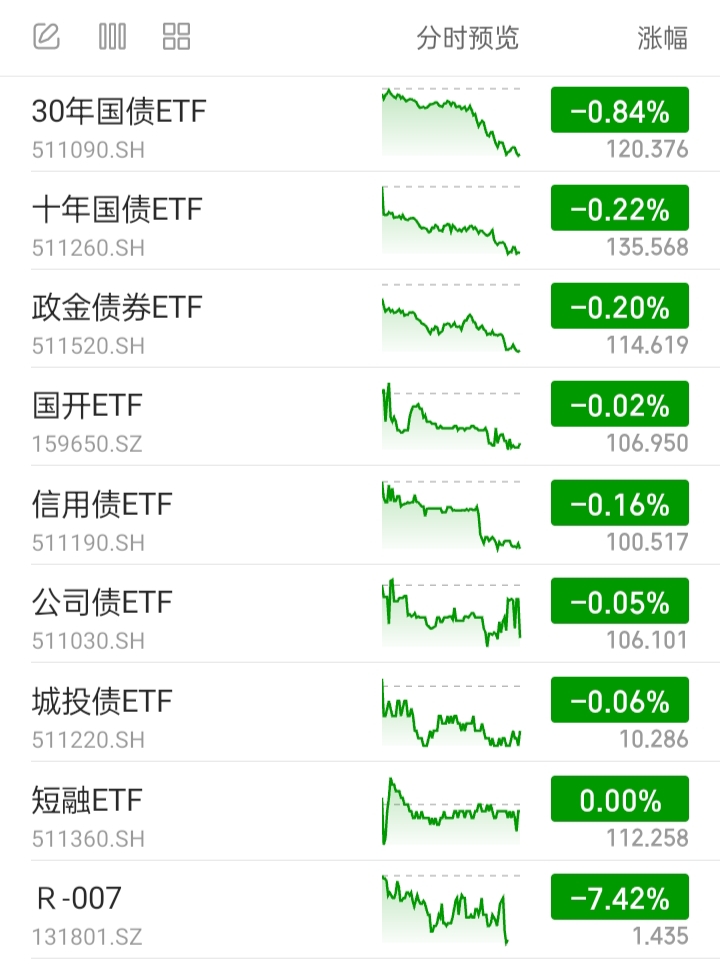Viewport: 720px width, 964px height.
Task: Toggle the 0.00% change badge
Action: coord(620,799)
